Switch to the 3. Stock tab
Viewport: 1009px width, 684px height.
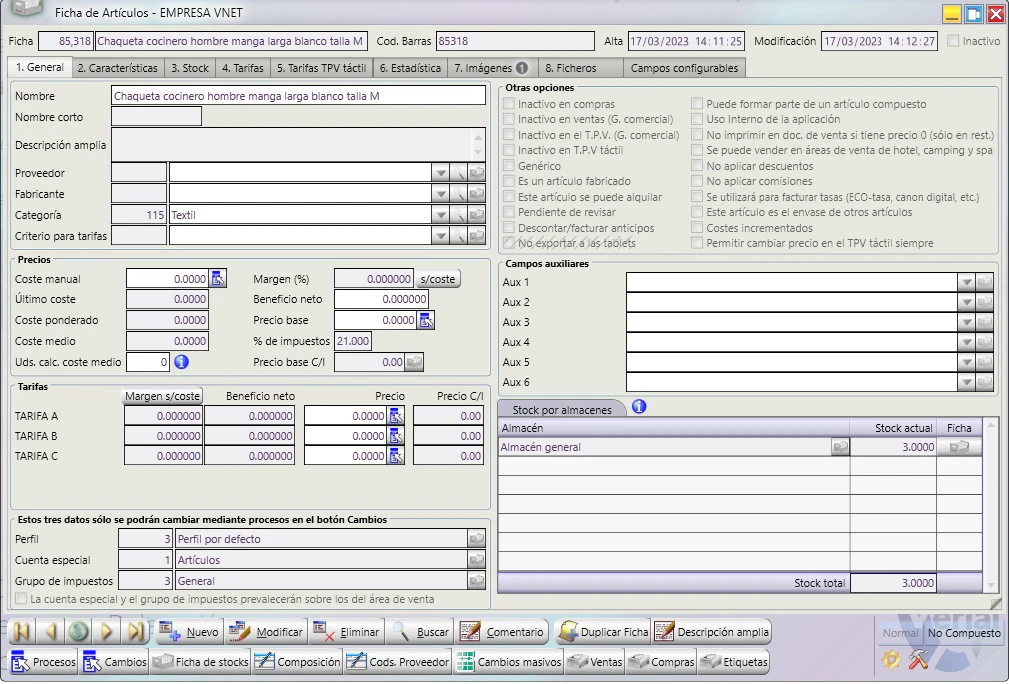coord(190,68)
